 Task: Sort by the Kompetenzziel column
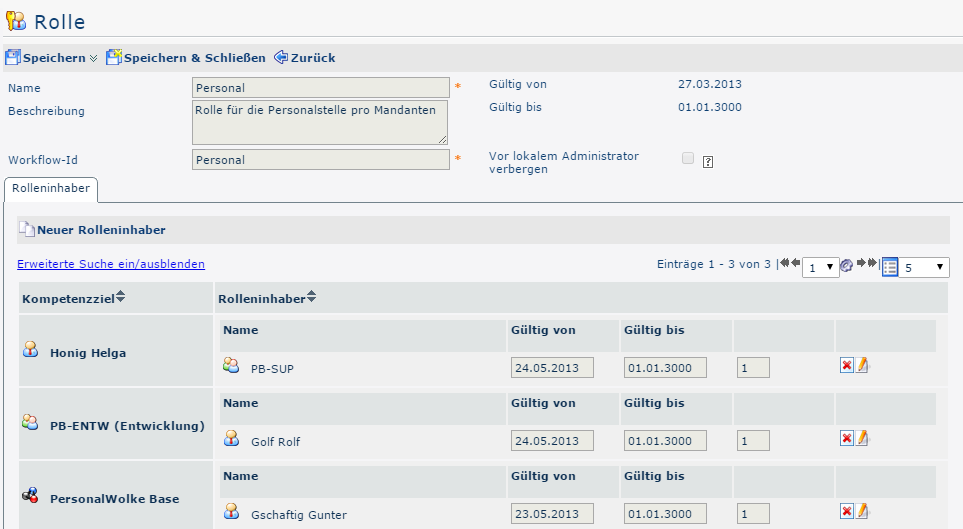(x=121, y=297)
